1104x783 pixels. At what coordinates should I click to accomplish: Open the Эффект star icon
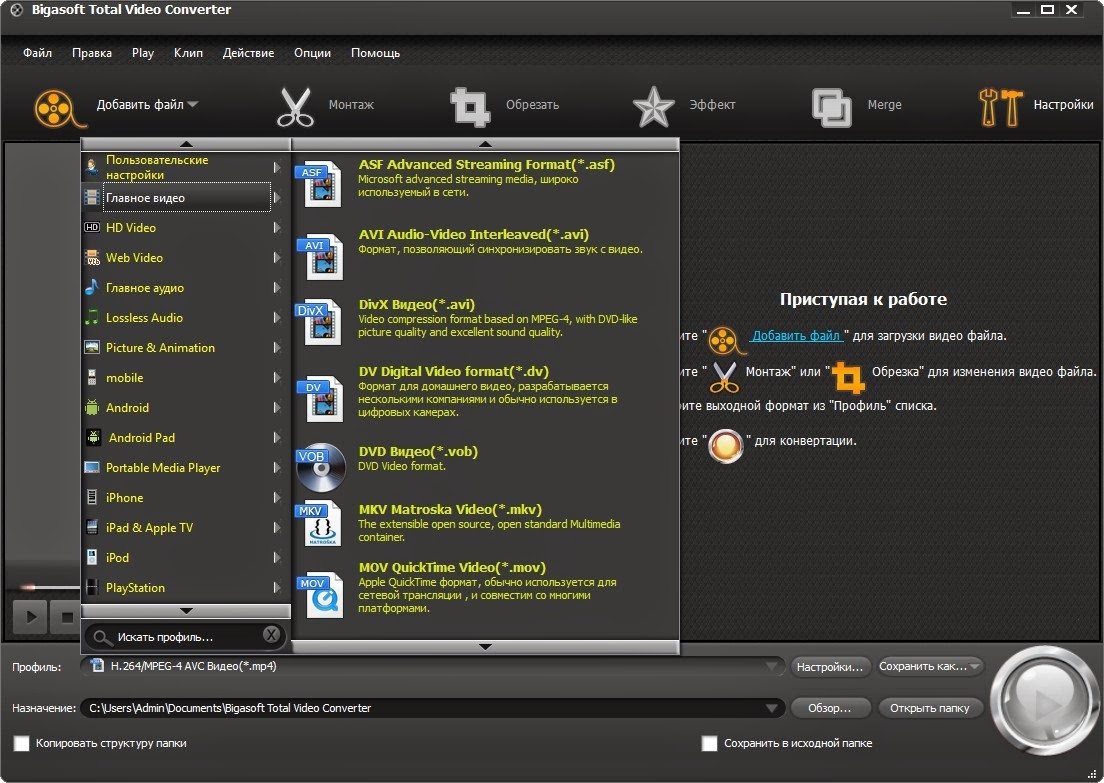pos(653,107)
